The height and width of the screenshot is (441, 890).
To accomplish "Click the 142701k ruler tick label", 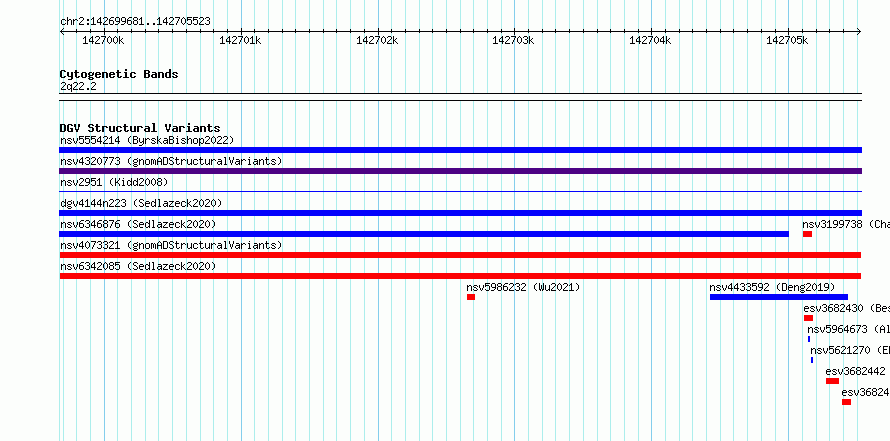I will [x=240, y=40].
